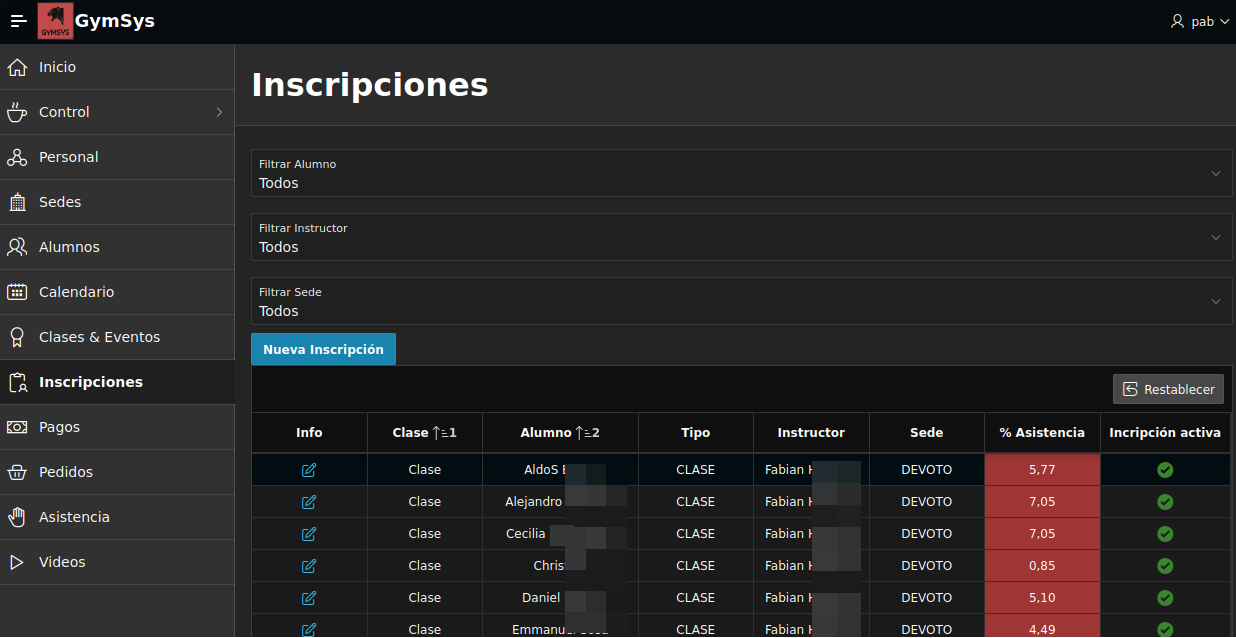1236x638 pixels.
Task: Select the Pagos payments icon
Action: coord(17,427)
